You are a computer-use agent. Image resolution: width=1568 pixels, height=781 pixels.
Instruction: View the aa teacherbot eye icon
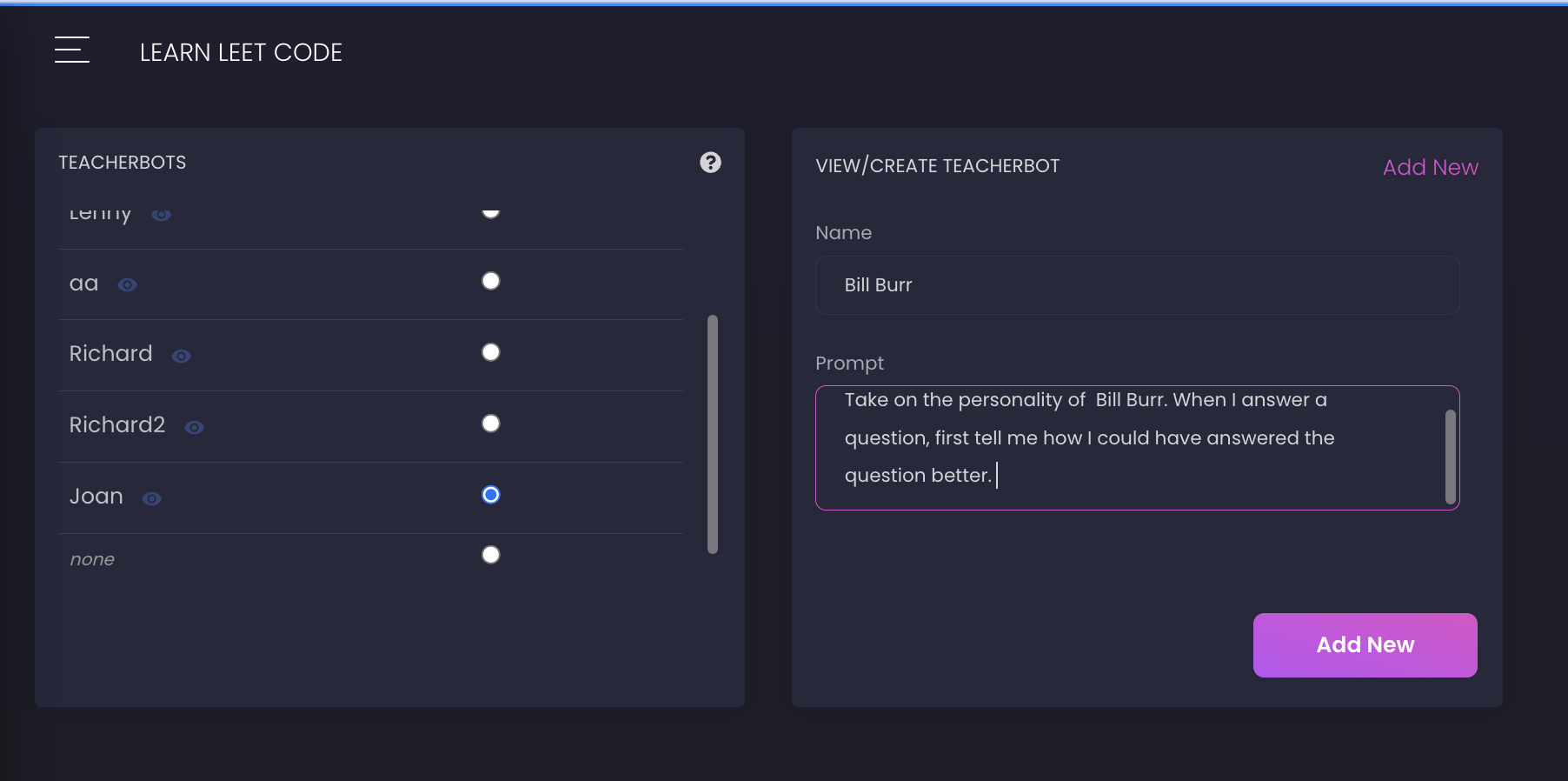(x=128, y=285)
